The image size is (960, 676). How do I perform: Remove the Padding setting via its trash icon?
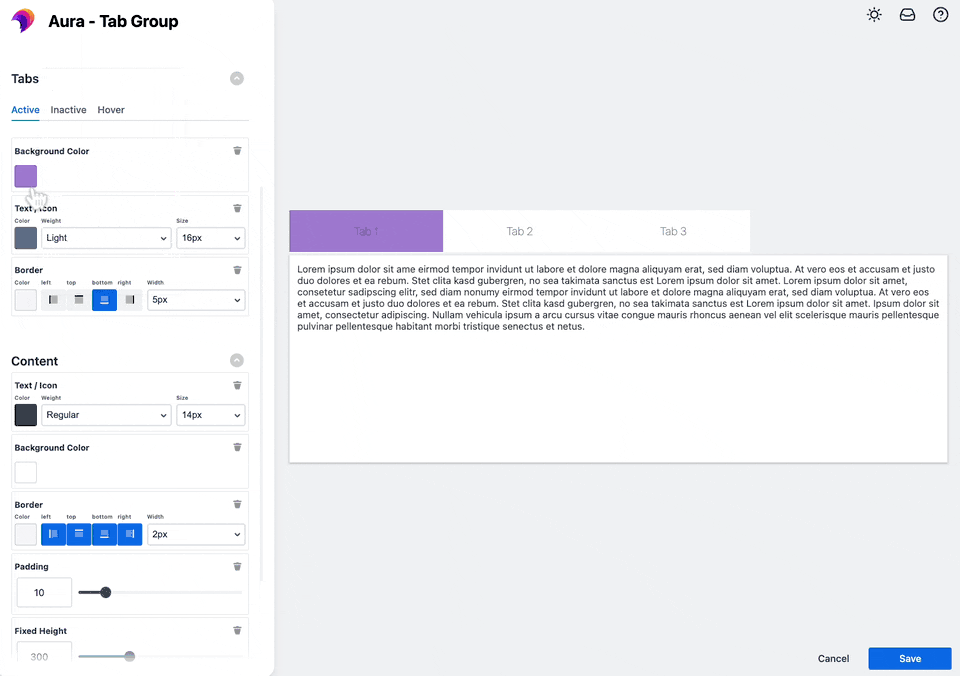pos(237,566)
